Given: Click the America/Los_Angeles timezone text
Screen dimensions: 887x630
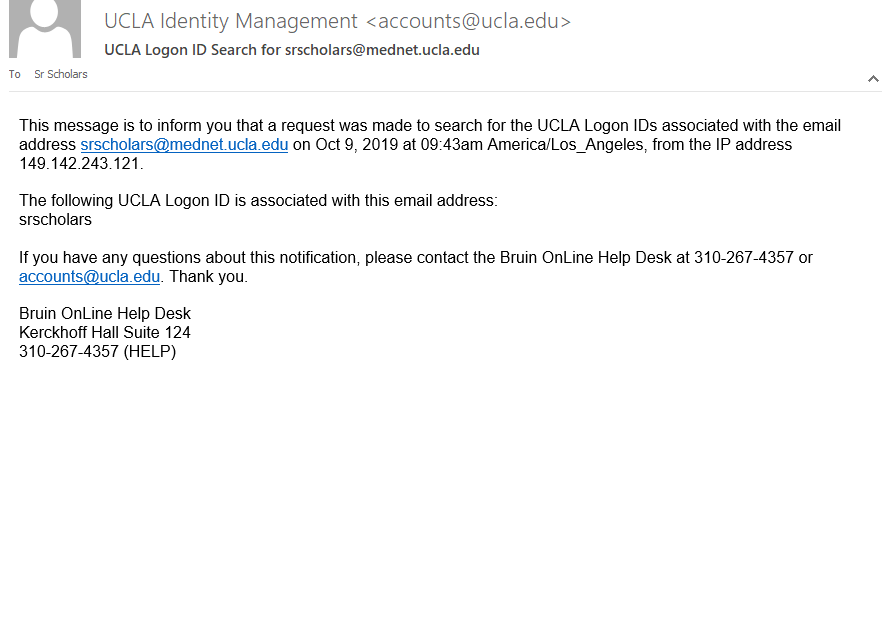Looking at the screenshot, I should click(565, 145).
